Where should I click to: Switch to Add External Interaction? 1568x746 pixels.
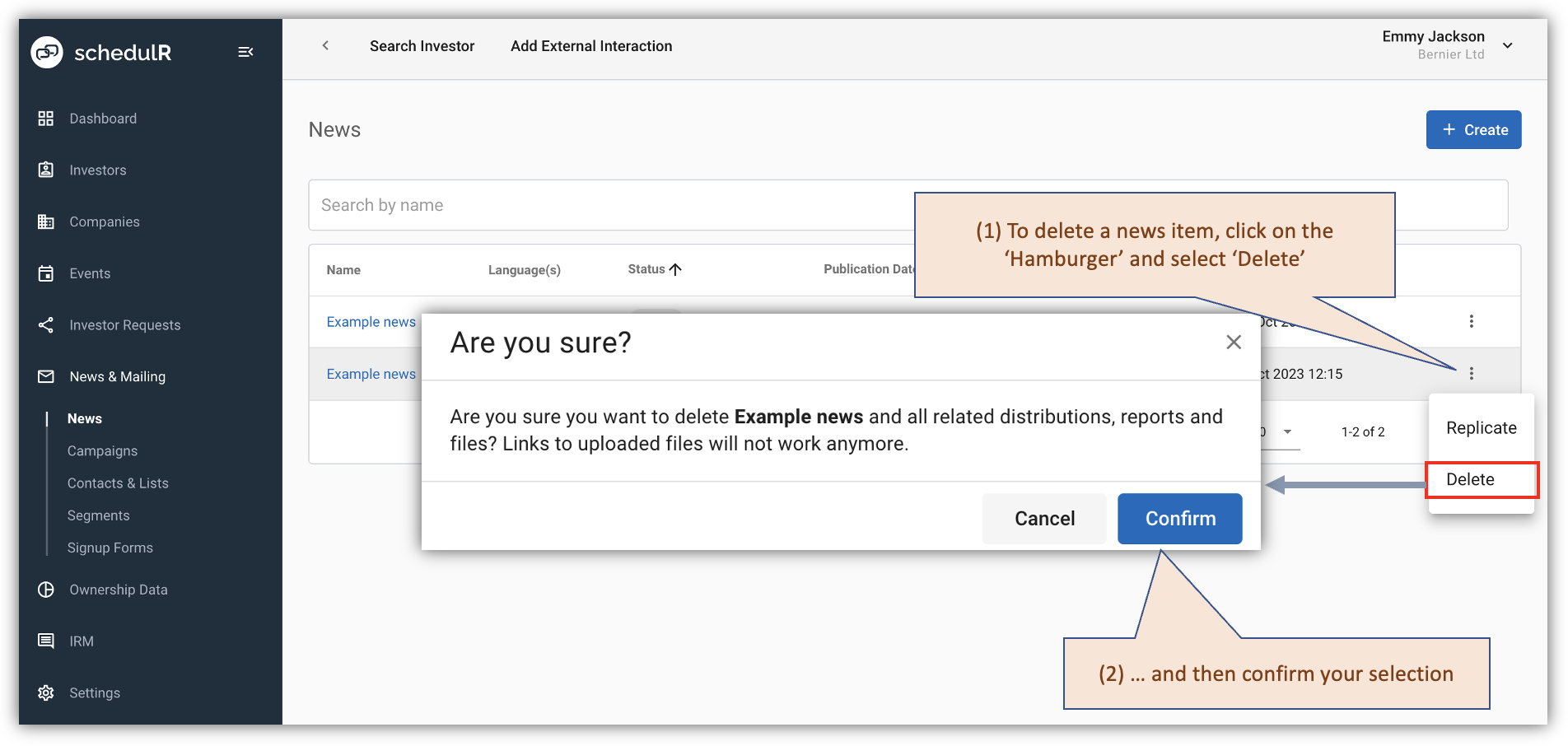pos(590,45)
